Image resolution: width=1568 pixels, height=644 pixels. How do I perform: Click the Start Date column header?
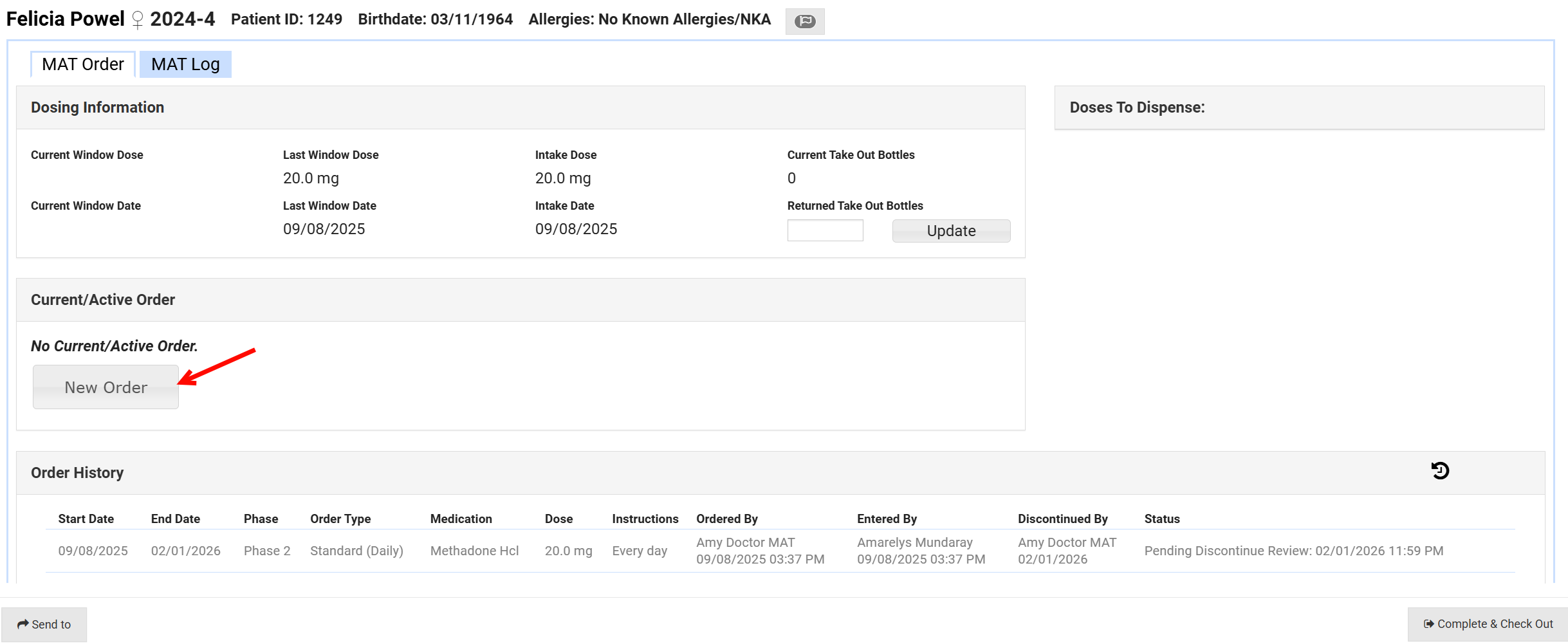click(x=86, y=519)
